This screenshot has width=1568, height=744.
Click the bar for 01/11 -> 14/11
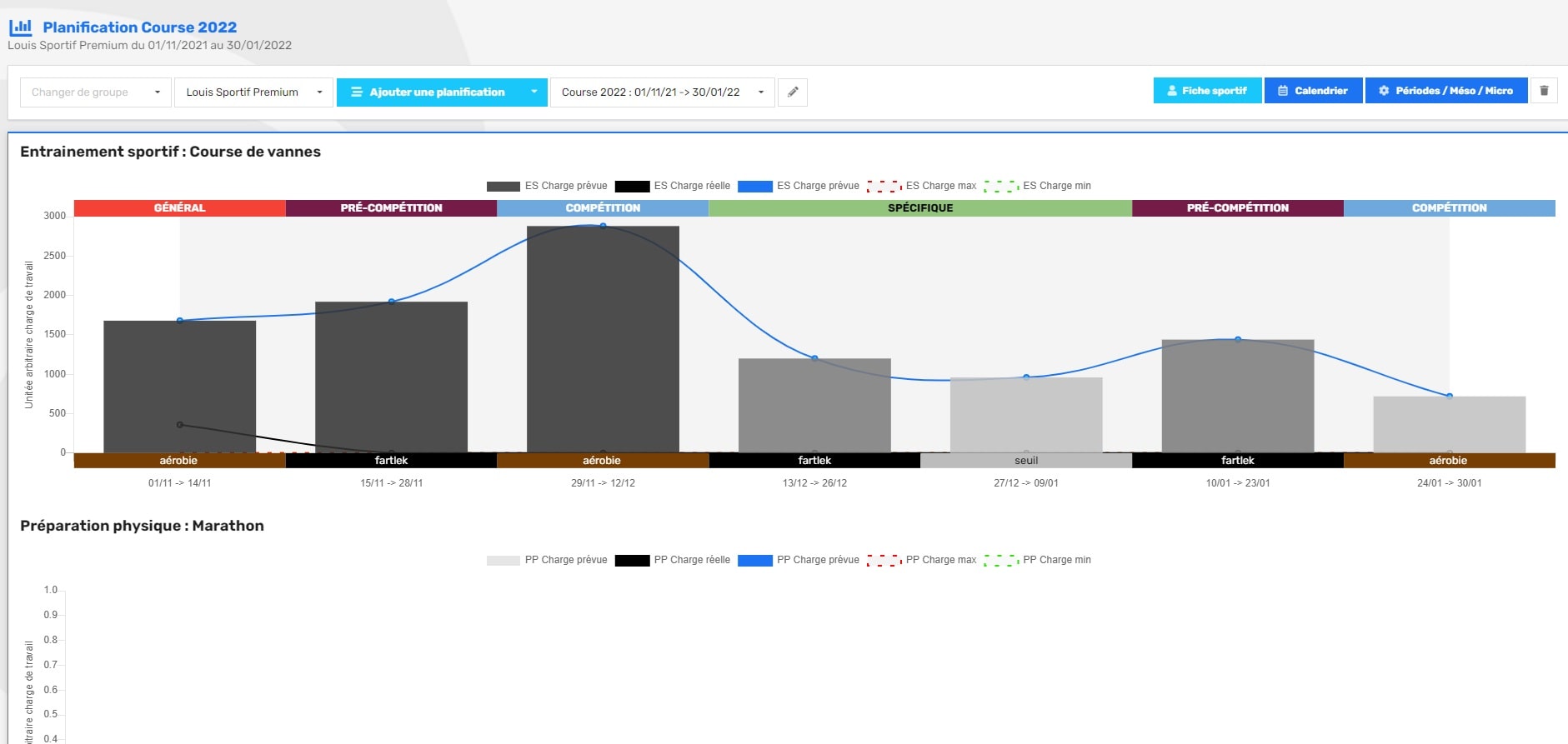(x=179, y=387)
